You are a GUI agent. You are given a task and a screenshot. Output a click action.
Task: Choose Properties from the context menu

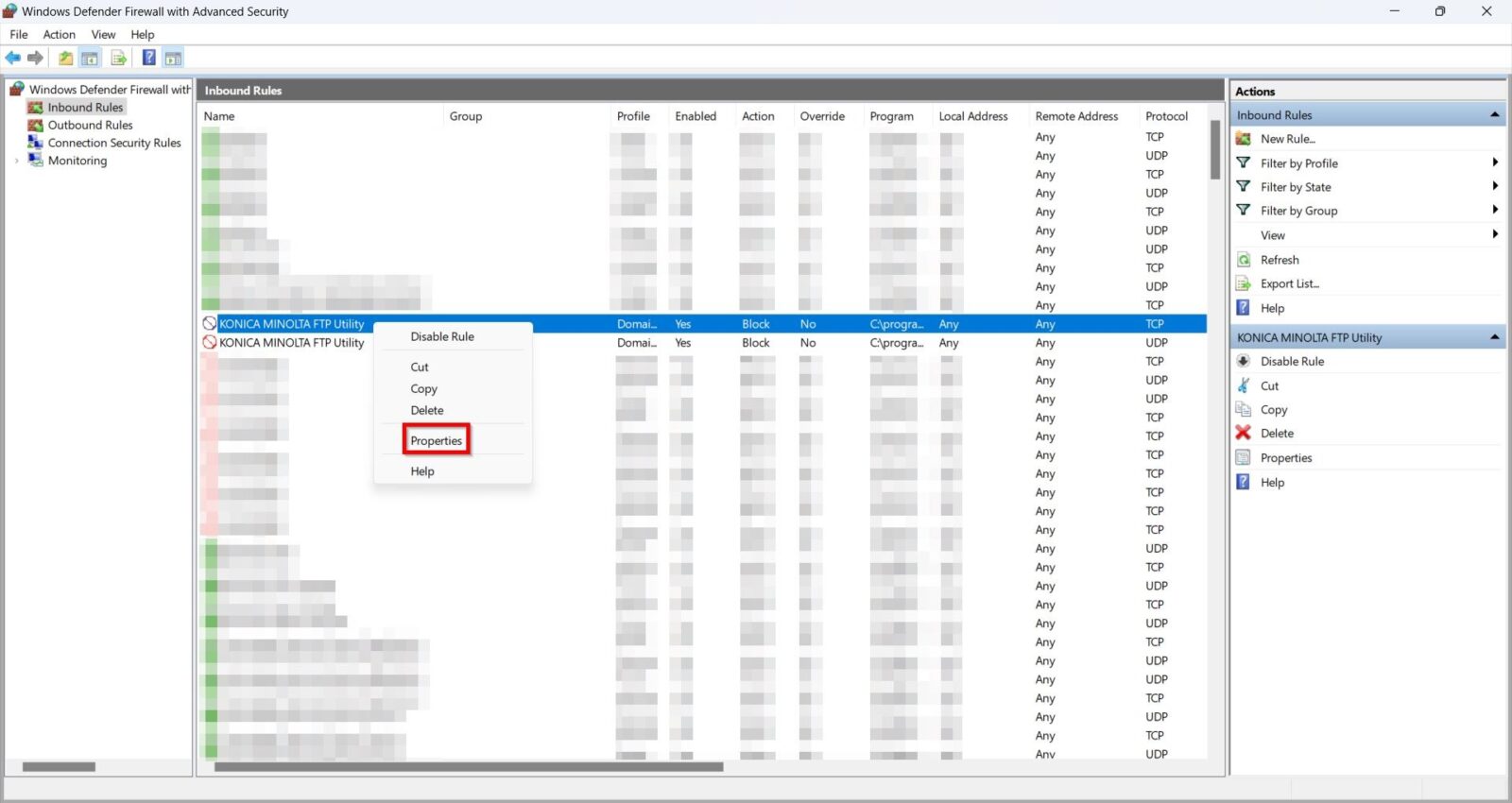point(436,441)
